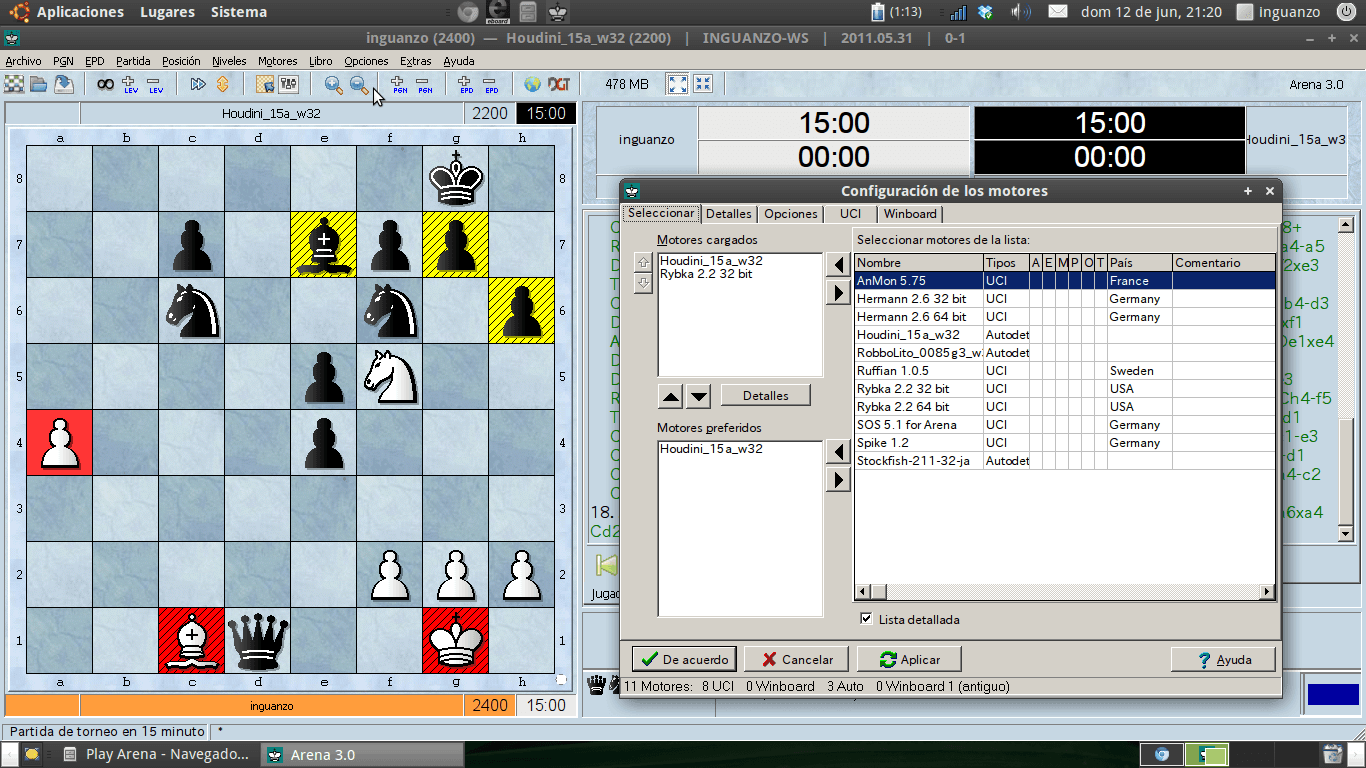Screen dimensions: 1366x768
Task: Click the right arrow beside Motores preferidos
Action: [x=838, y=479]
